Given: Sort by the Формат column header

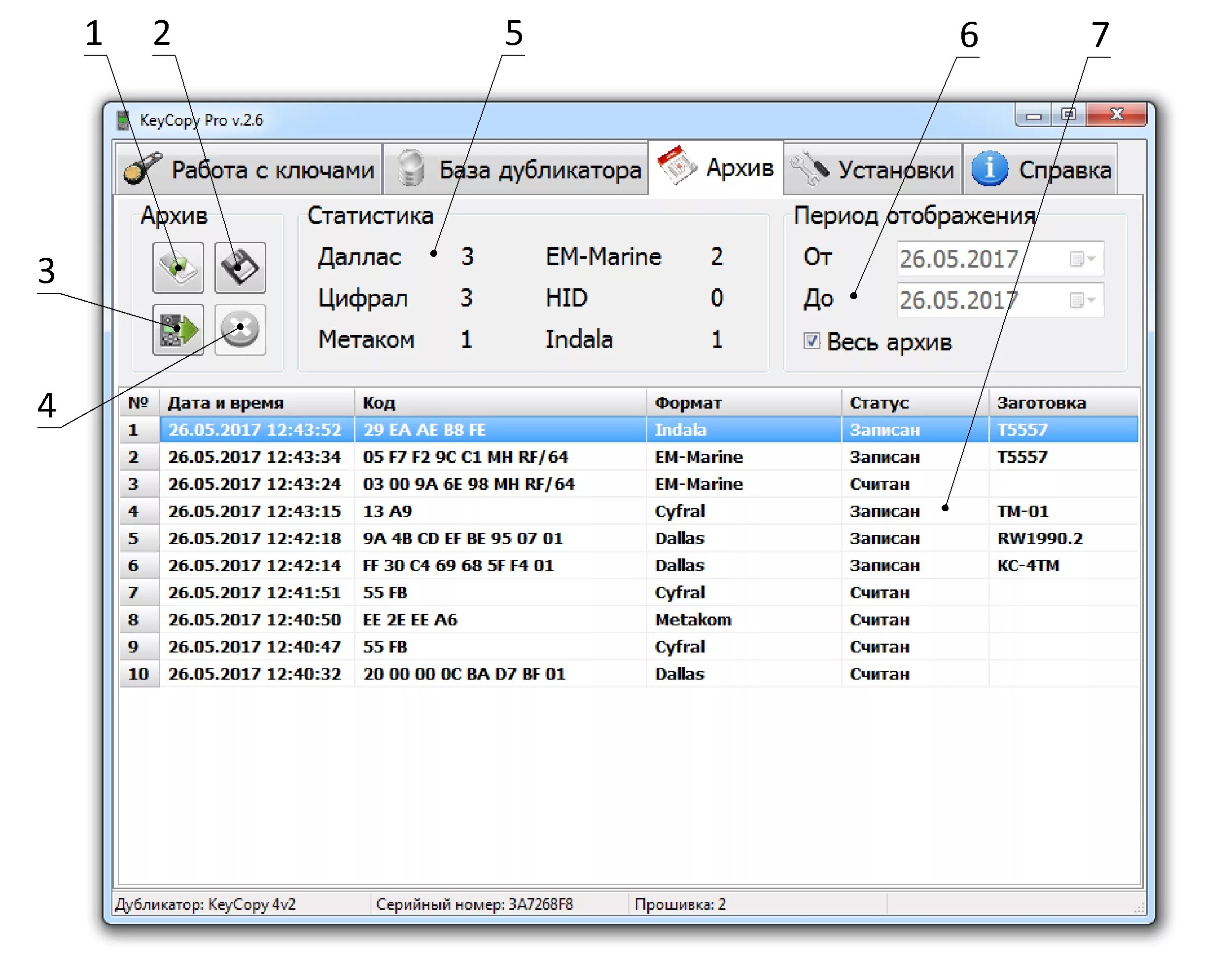Looking at the screenshot, I should coord(744,403).
